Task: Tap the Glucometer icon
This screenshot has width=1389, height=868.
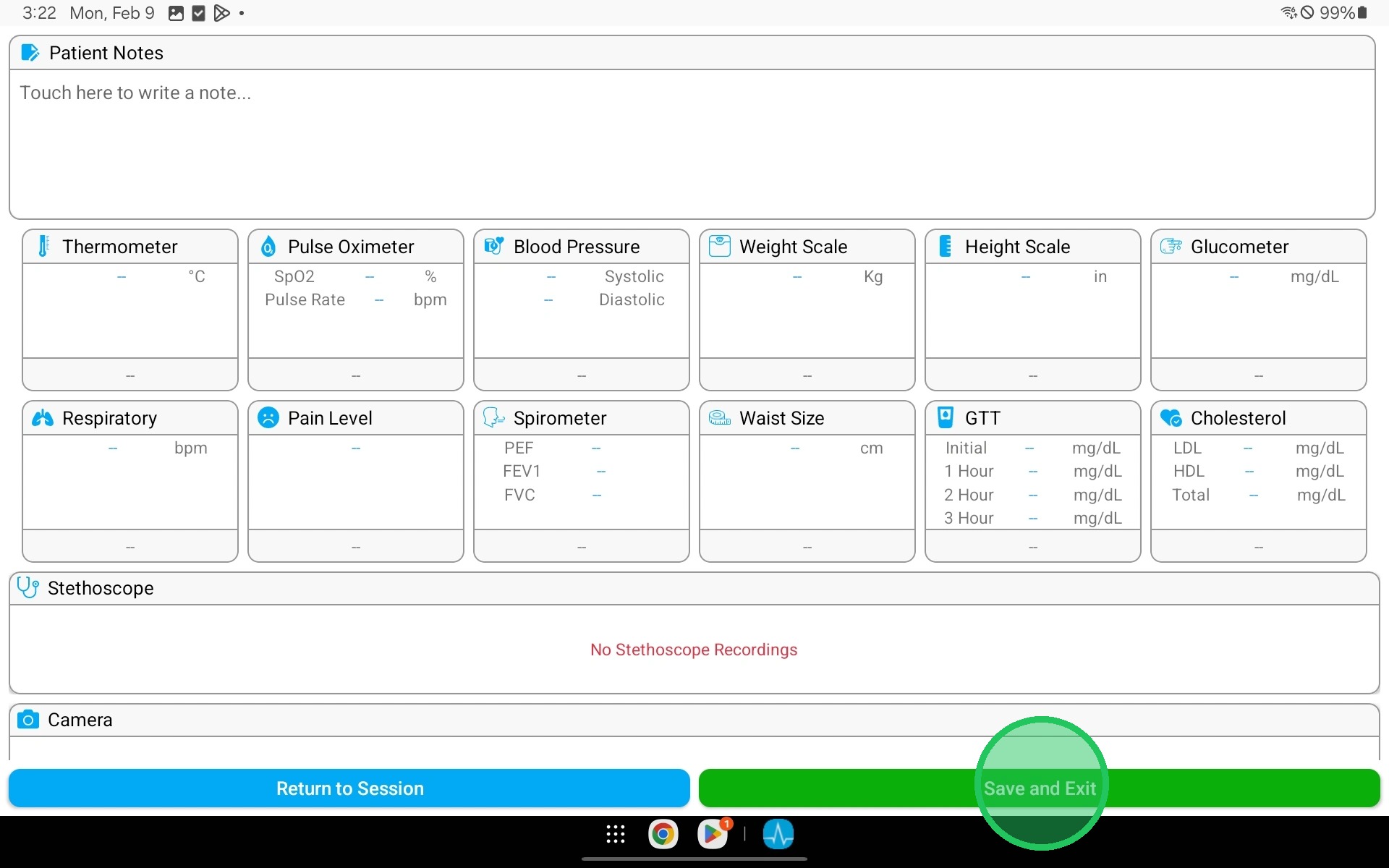Action: [x=1171, y=247]
